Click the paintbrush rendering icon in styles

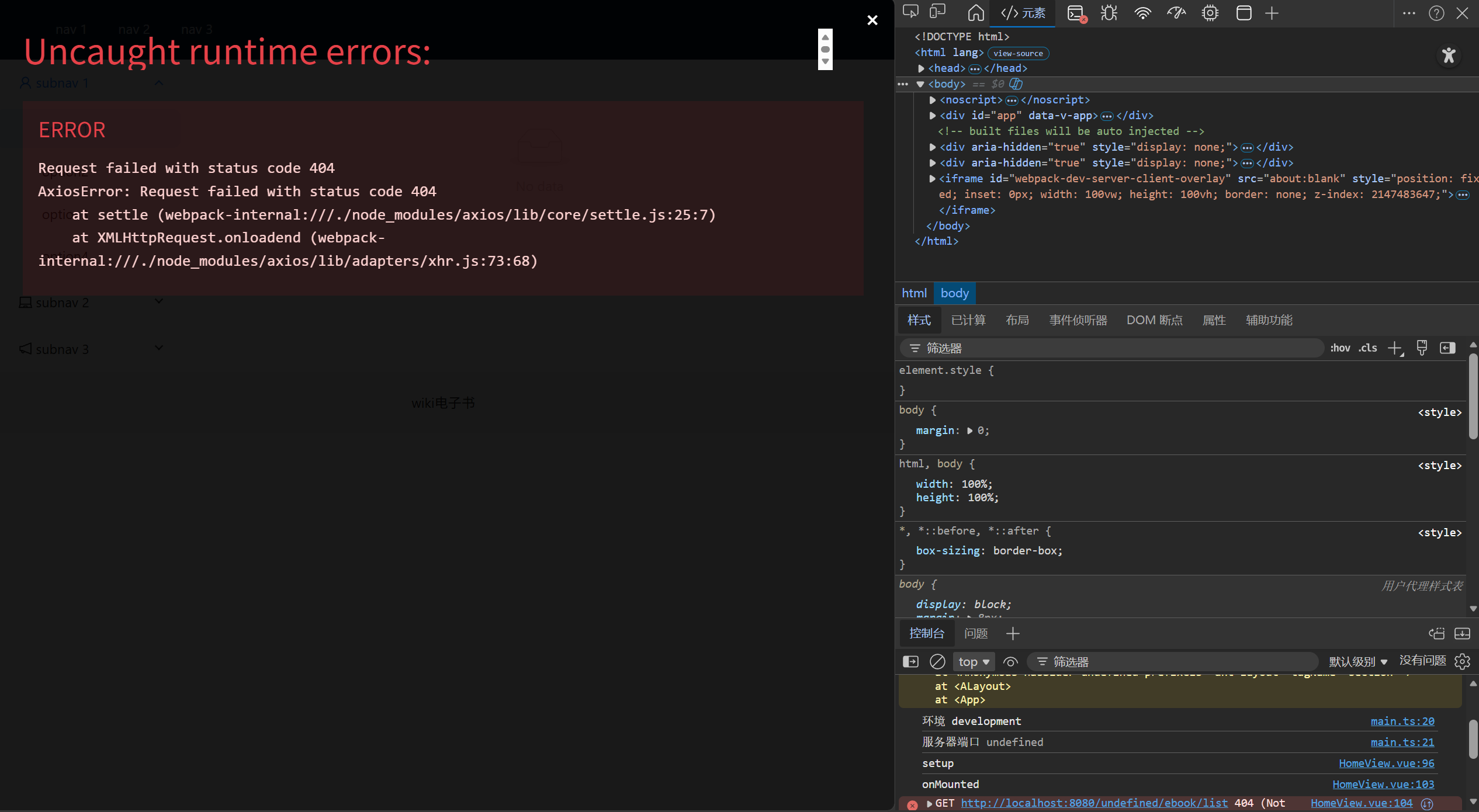tap(1422, 348)
